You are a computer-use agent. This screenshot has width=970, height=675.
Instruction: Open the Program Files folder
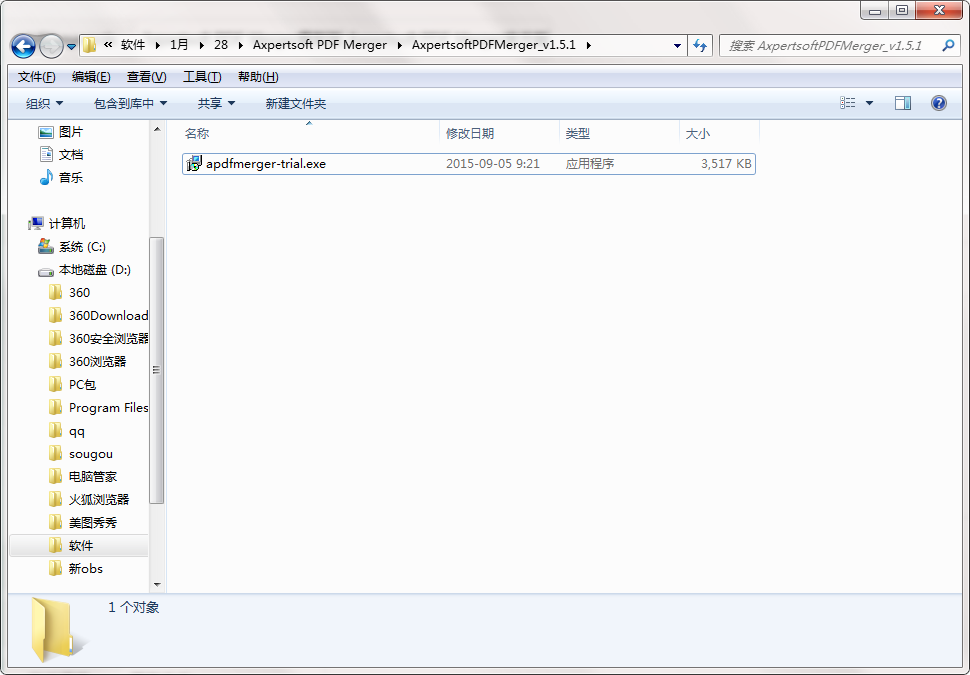pos(98,408)
